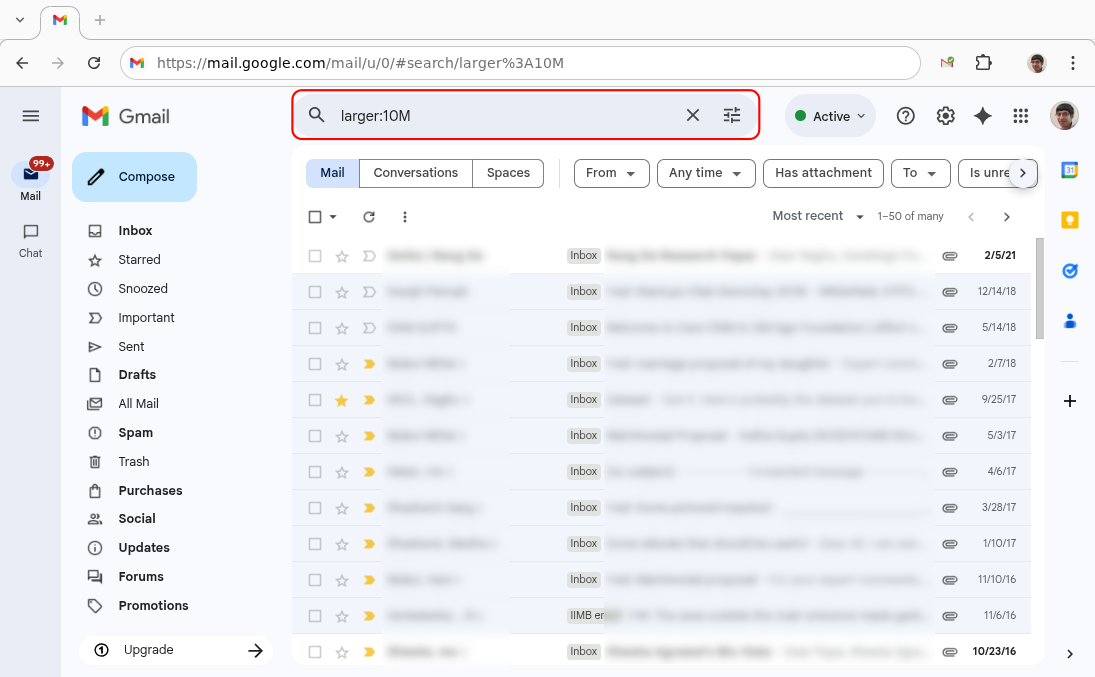Open Google Keep in the right side panel
The image size is (1095, 677).
1069,220
